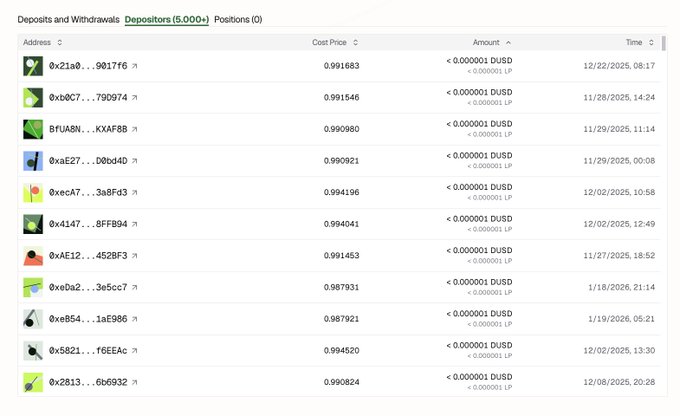
Task: Click avatar of address BfUA8N...KXAF8B
Action: pos(33,129)
